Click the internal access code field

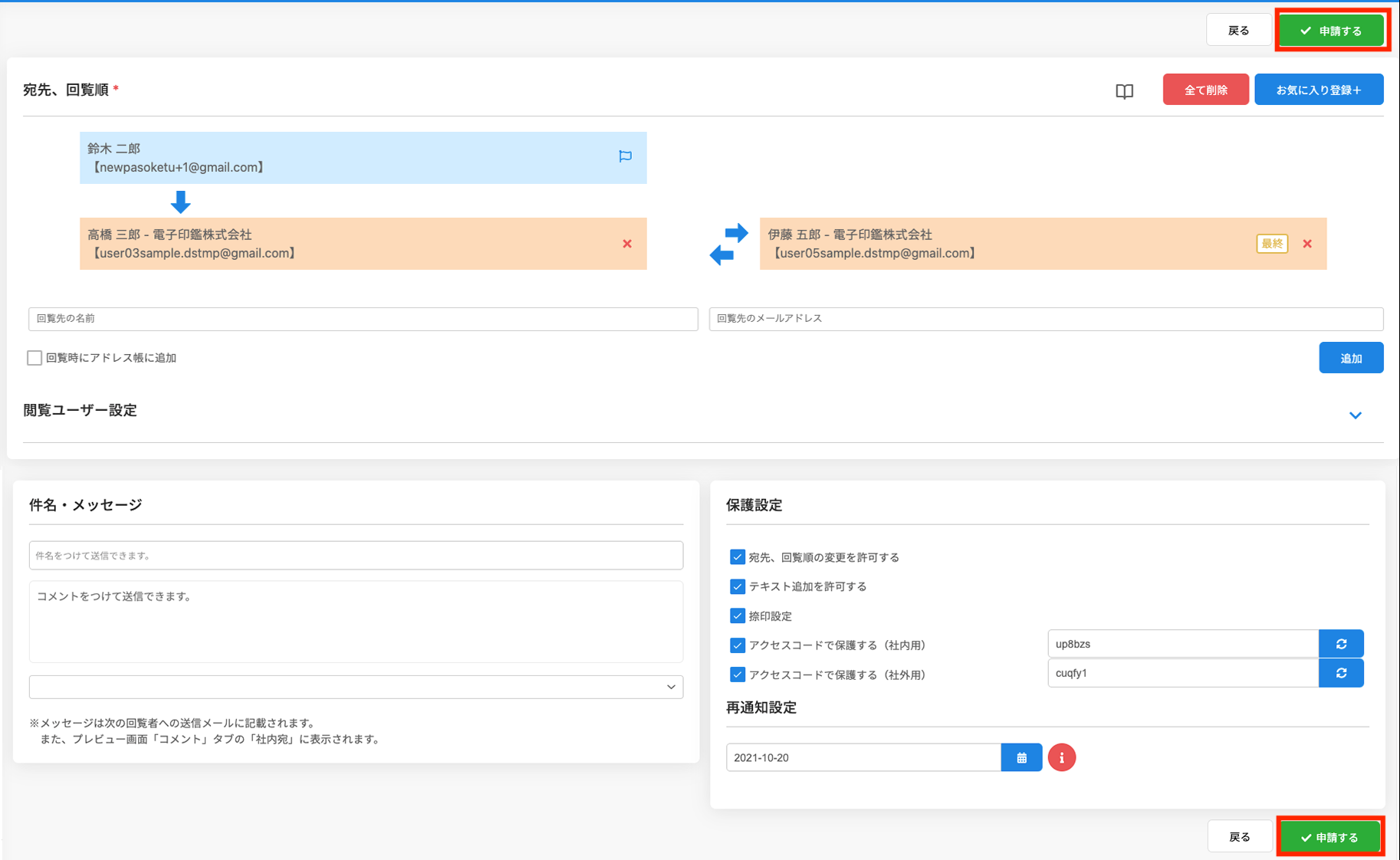(1183, 644)
